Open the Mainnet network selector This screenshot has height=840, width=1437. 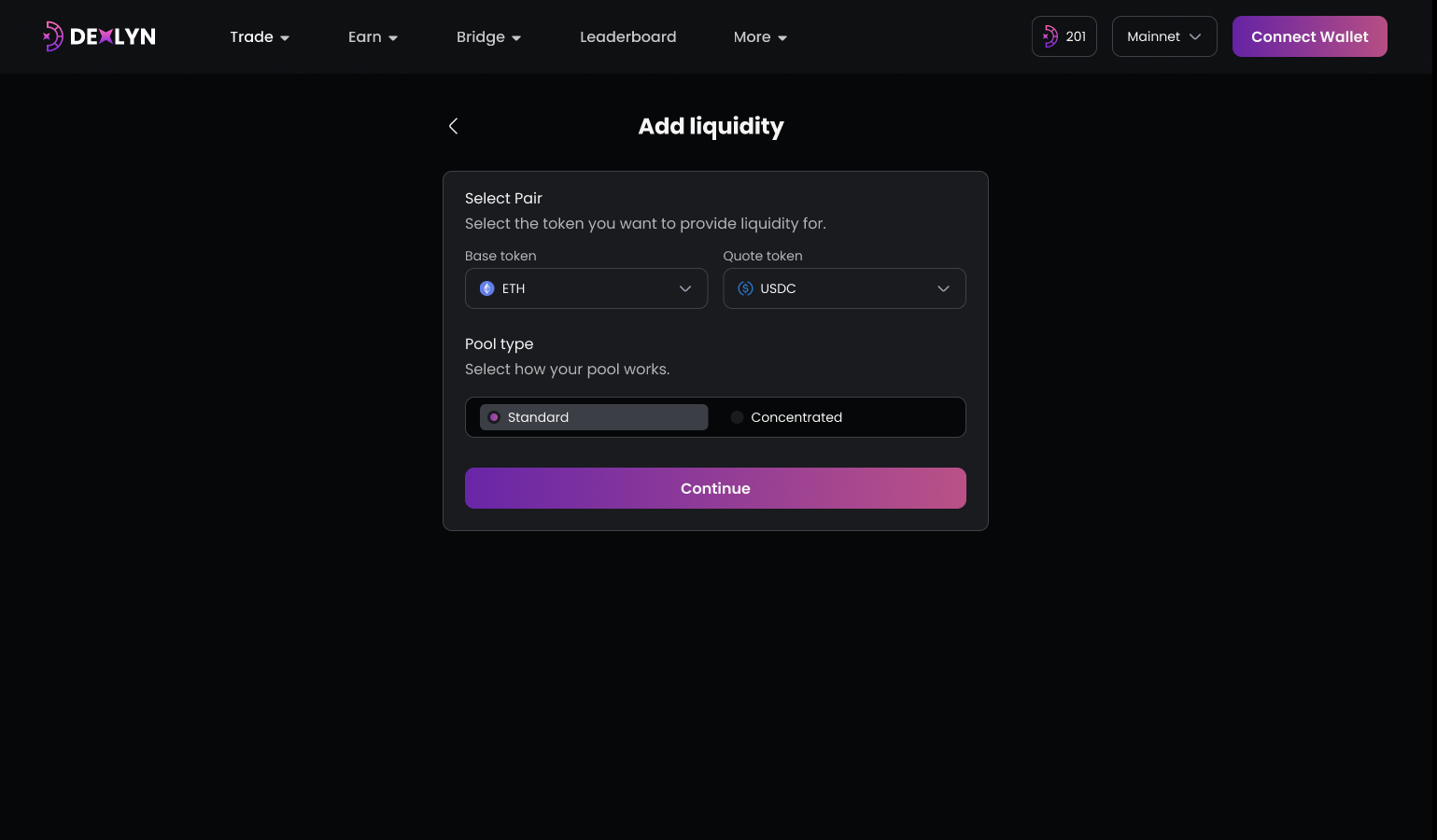click(x=1164, y=36)
